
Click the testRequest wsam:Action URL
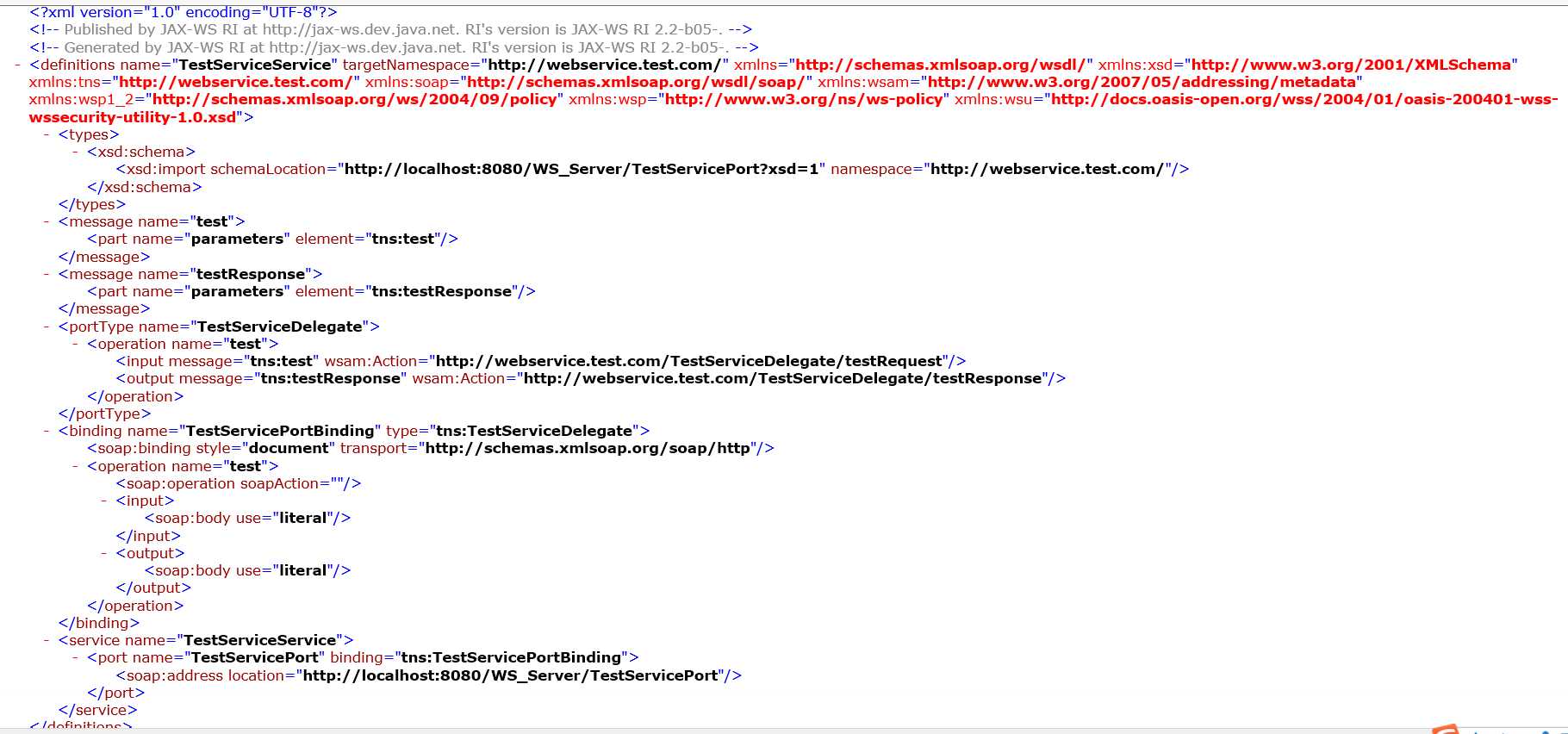click(x=688, y=361)
